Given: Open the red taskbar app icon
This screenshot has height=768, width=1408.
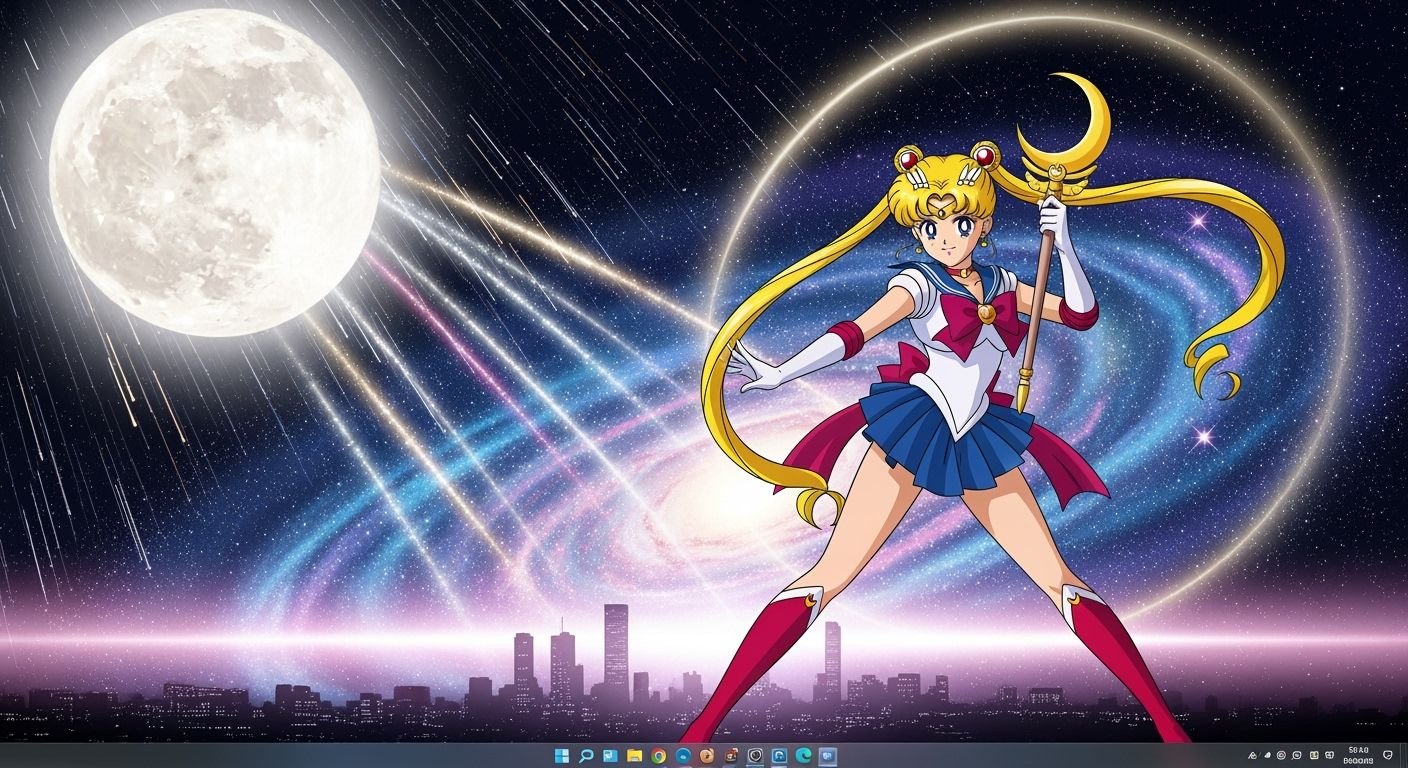Looking at the screenshot, I should point(731,756).
